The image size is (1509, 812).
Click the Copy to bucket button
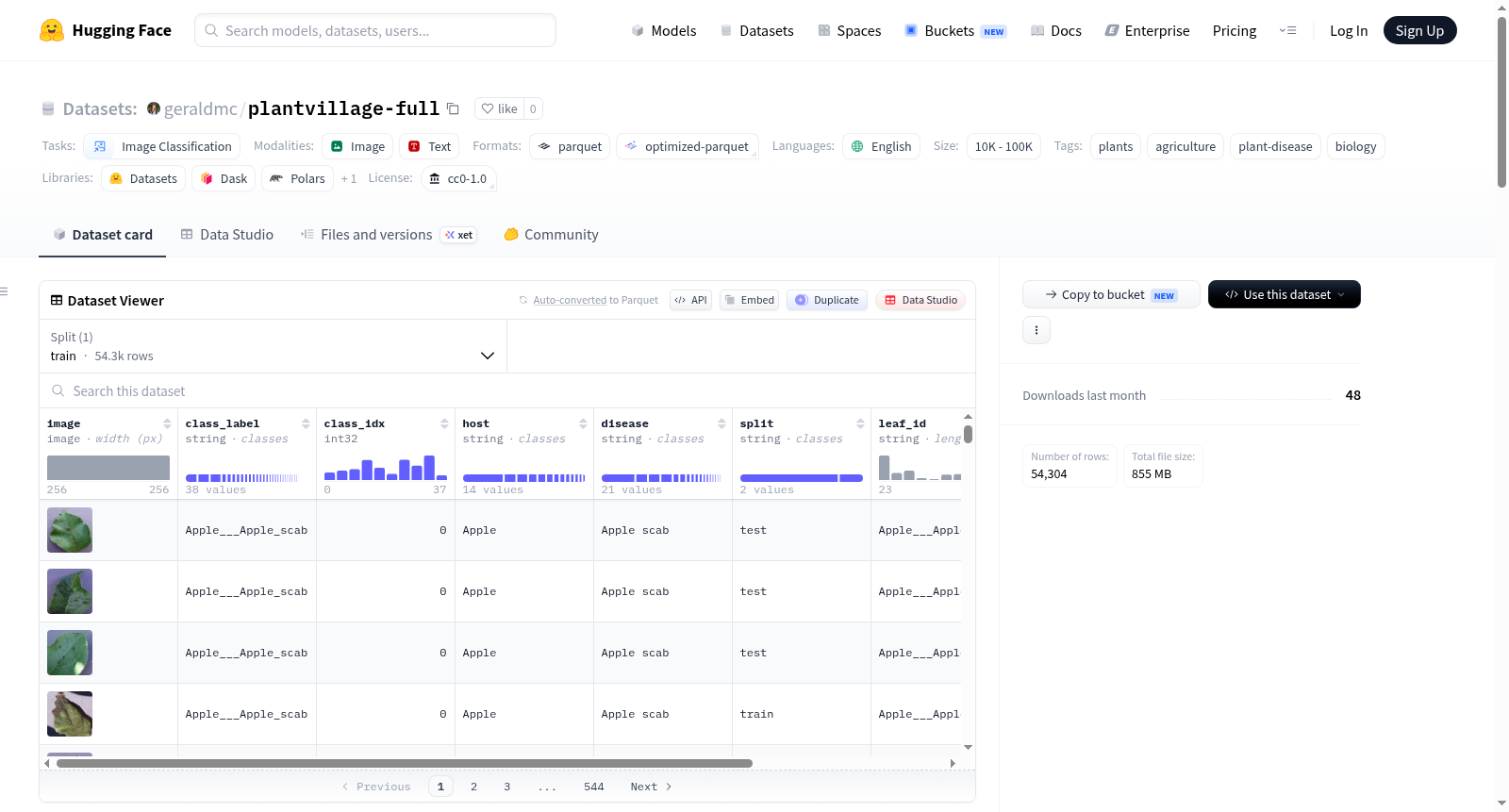click(x=1111, y=294)
